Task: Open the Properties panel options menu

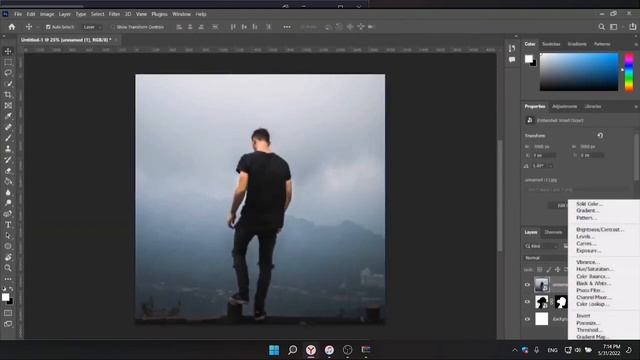Action: coord(636,107)
